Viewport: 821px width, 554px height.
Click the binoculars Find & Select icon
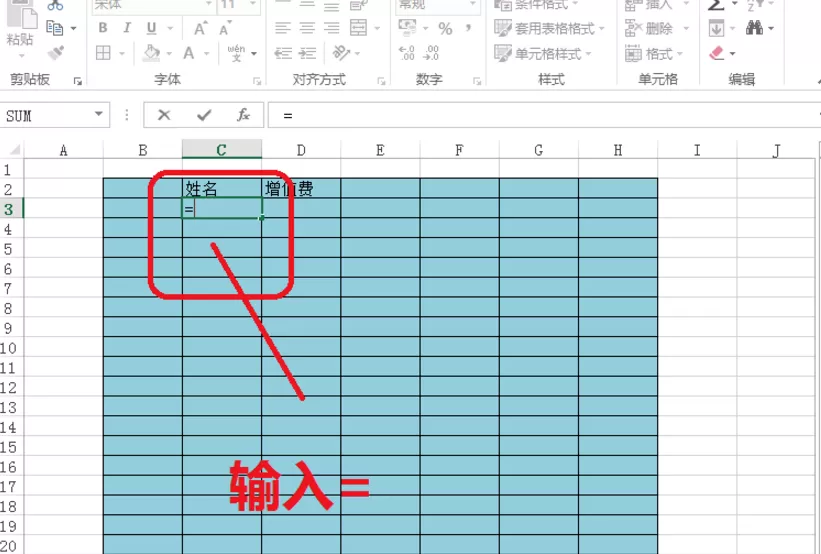[x=755, y=28]
